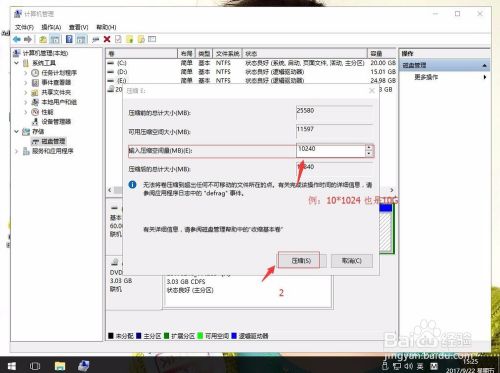Click the 压缩(S) shrink button
Image resolution: width=500 pixels, height=373 pixels.
click(301, 261)
